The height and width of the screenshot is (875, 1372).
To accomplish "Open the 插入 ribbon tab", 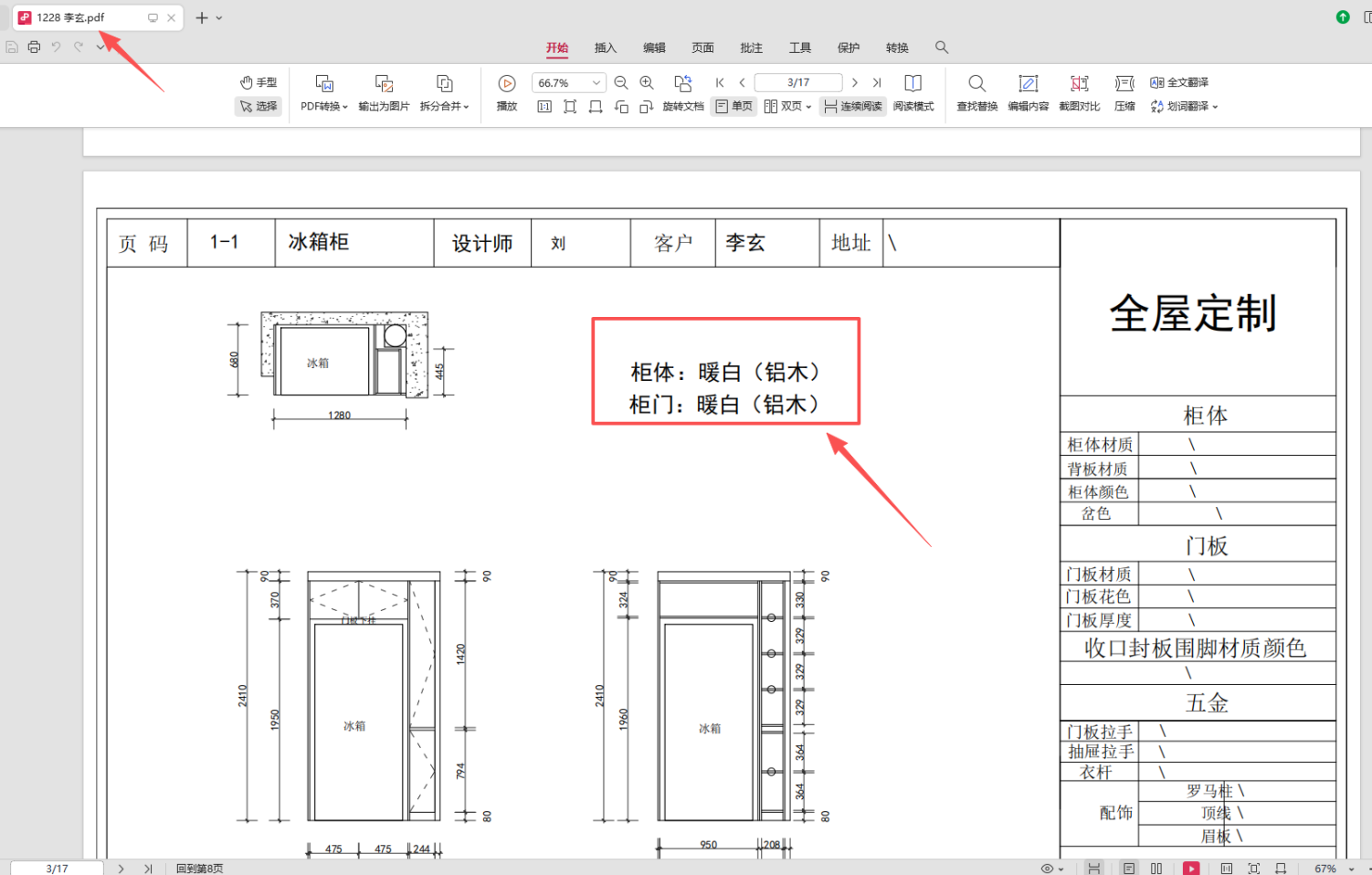I will [606, 47].
